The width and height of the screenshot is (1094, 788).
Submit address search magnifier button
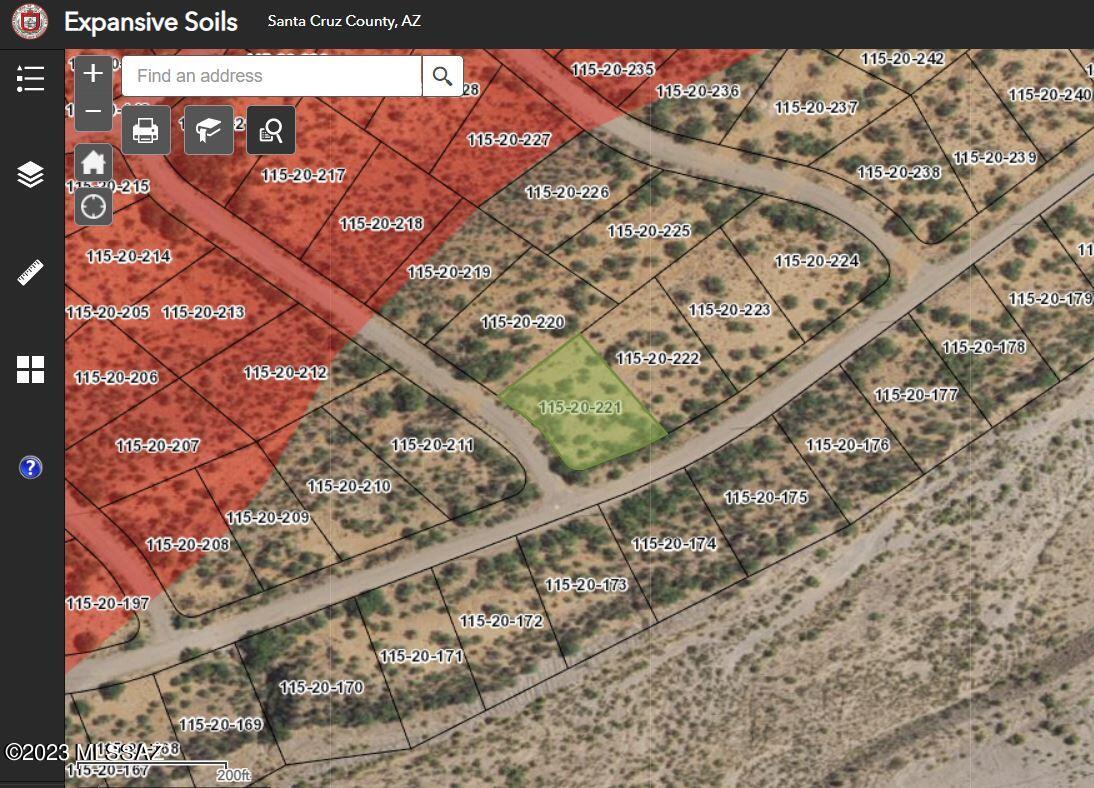point(442,76)
